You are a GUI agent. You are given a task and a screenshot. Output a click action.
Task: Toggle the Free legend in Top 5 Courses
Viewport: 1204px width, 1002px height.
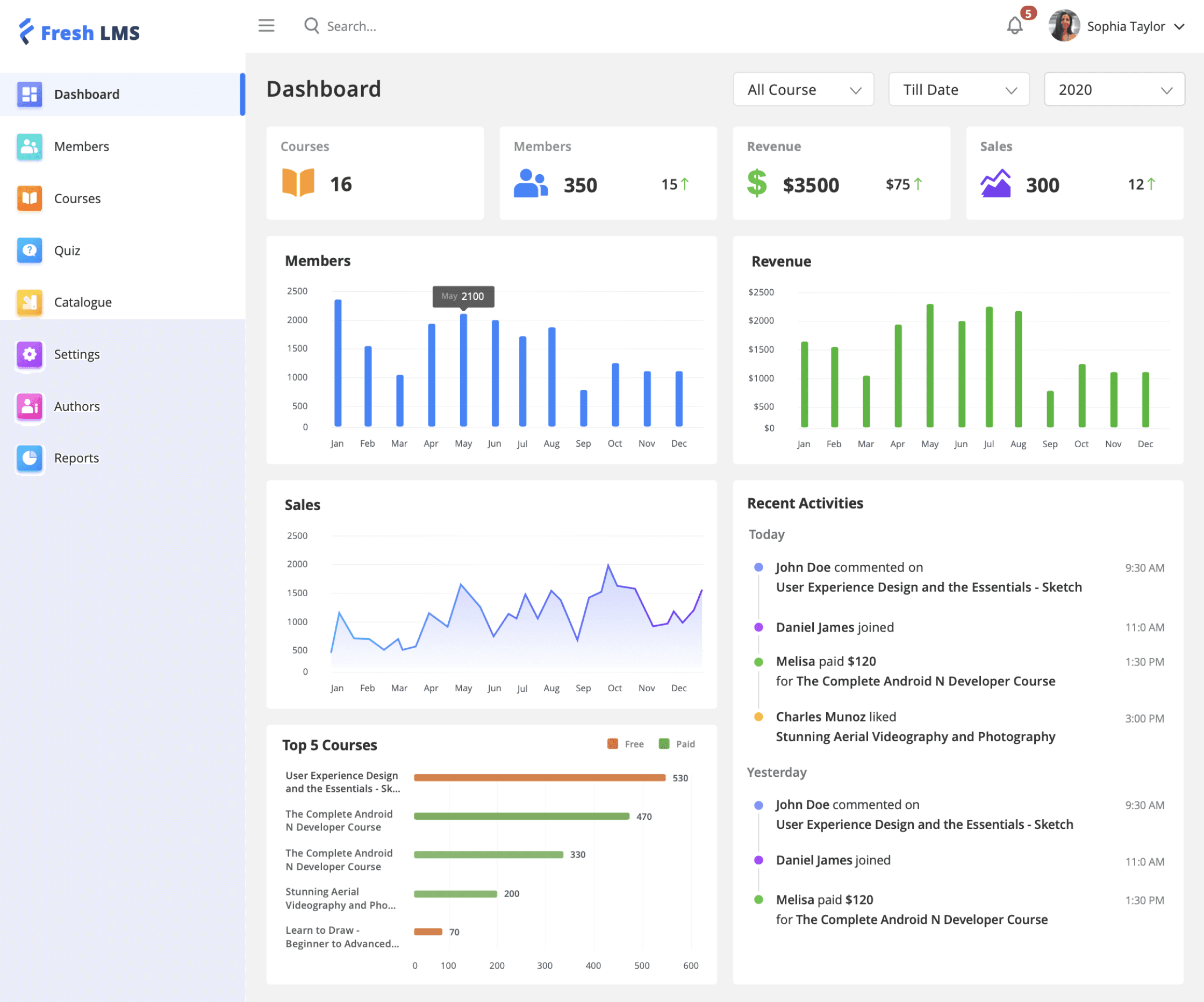coord(626,744)
